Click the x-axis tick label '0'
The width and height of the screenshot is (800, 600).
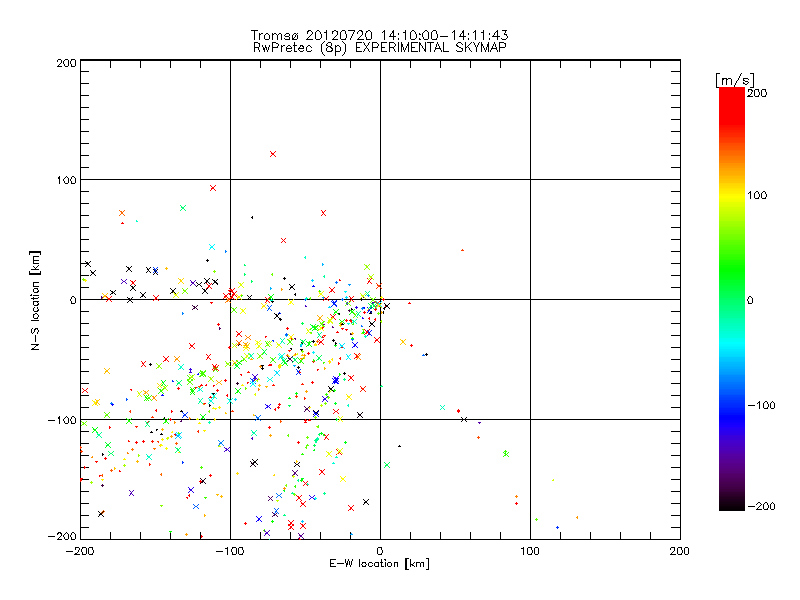pyautogui.click(x=380, y=551)
